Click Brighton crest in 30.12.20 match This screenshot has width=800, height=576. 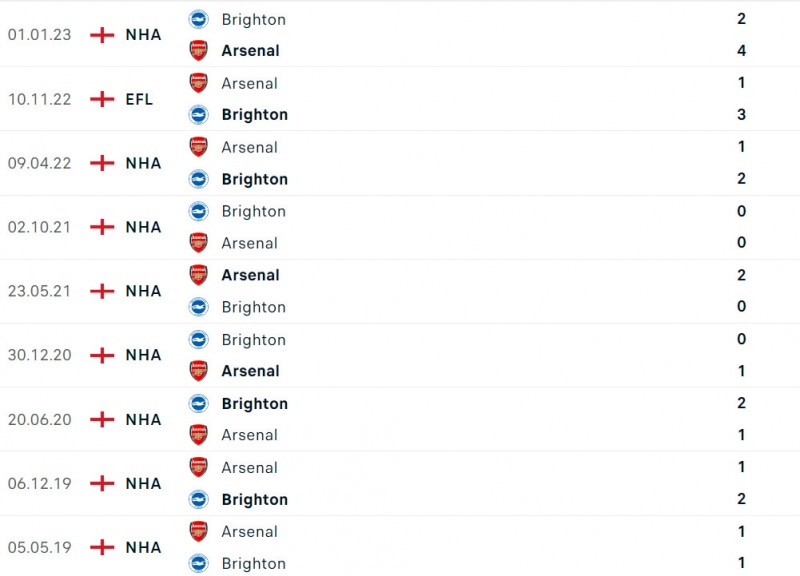(198, 339)
